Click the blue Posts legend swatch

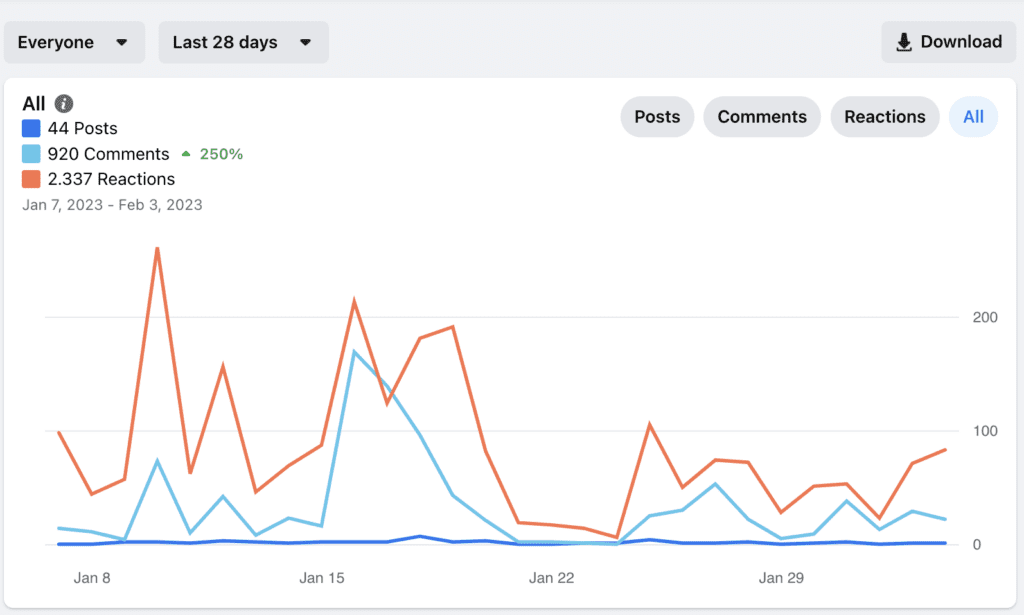point(31,129)
